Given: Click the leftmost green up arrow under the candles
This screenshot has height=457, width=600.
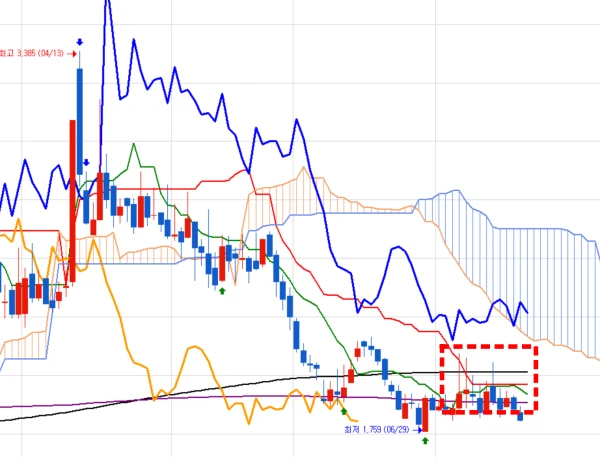Looking at the screenshot, I should click(222, 291).
